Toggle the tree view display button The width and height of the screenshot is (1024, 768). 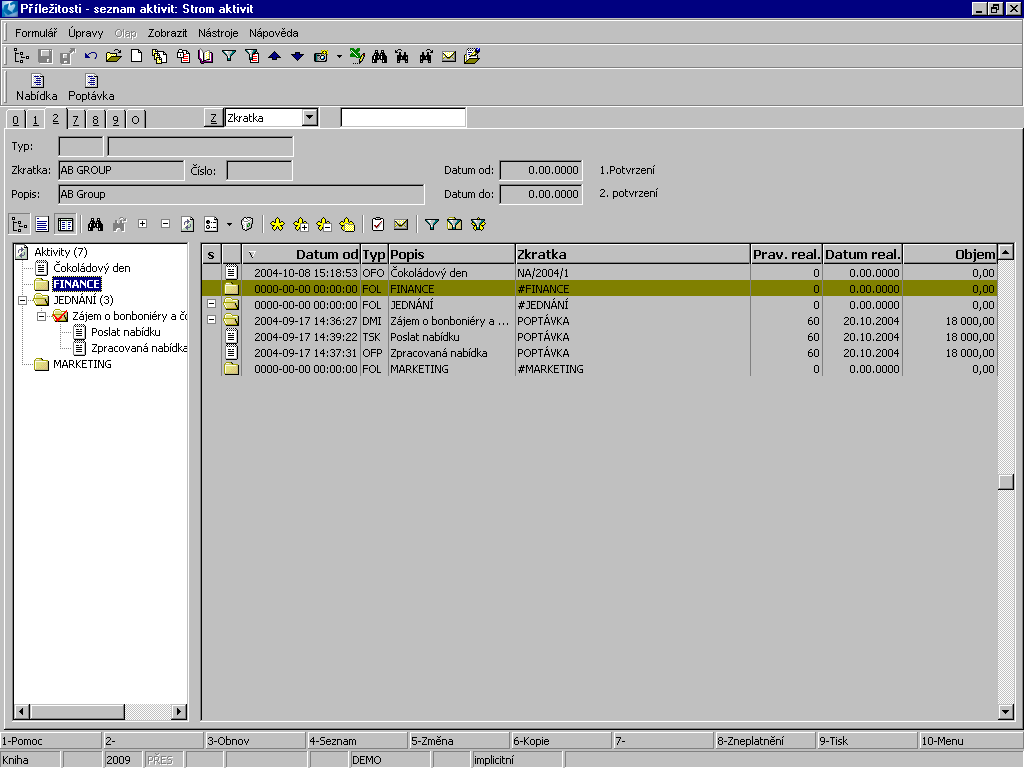(20, 225)
